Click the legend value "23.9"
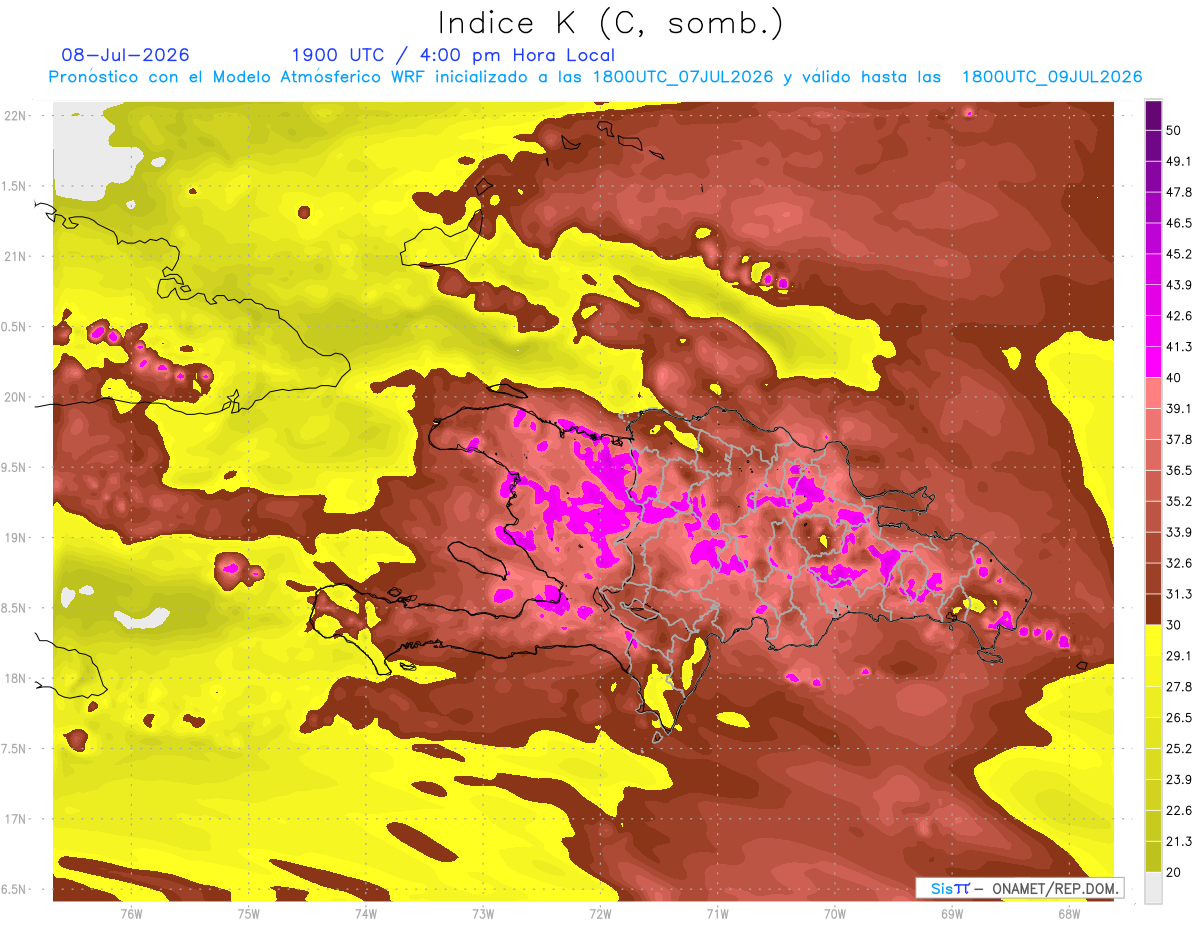This screenshot has height=927, width=1200. pyautogui.click(x=1179, y=779)
